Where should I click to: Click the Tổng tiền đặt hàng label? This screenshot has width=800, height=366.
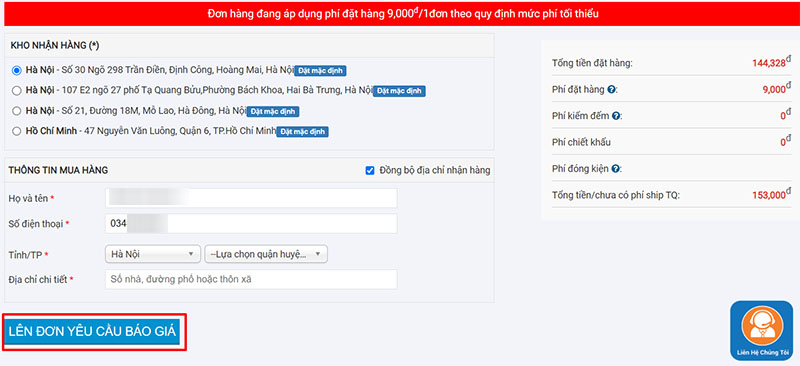[592, 63]
